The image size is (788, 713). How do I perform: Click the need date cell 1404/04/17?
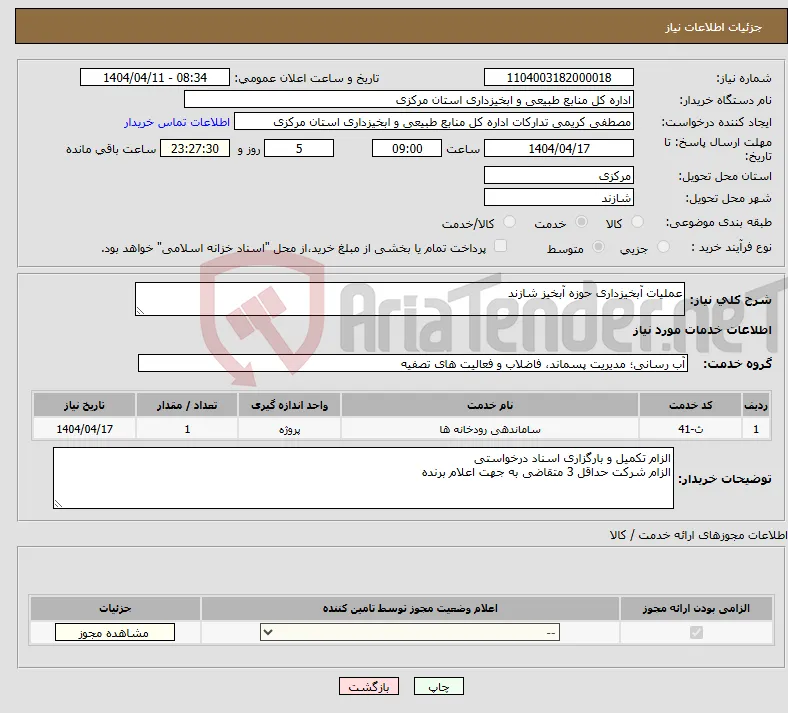(84, 429)
